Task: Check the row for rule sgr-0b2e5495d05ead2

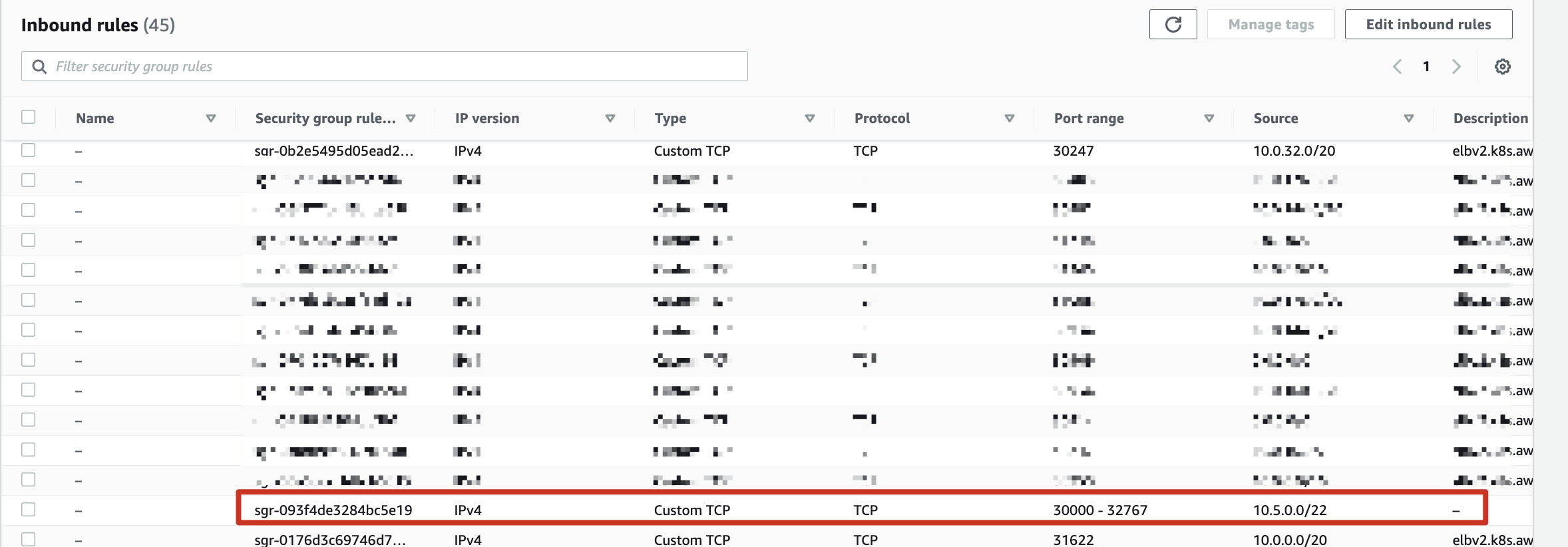Action: point(28,150)
